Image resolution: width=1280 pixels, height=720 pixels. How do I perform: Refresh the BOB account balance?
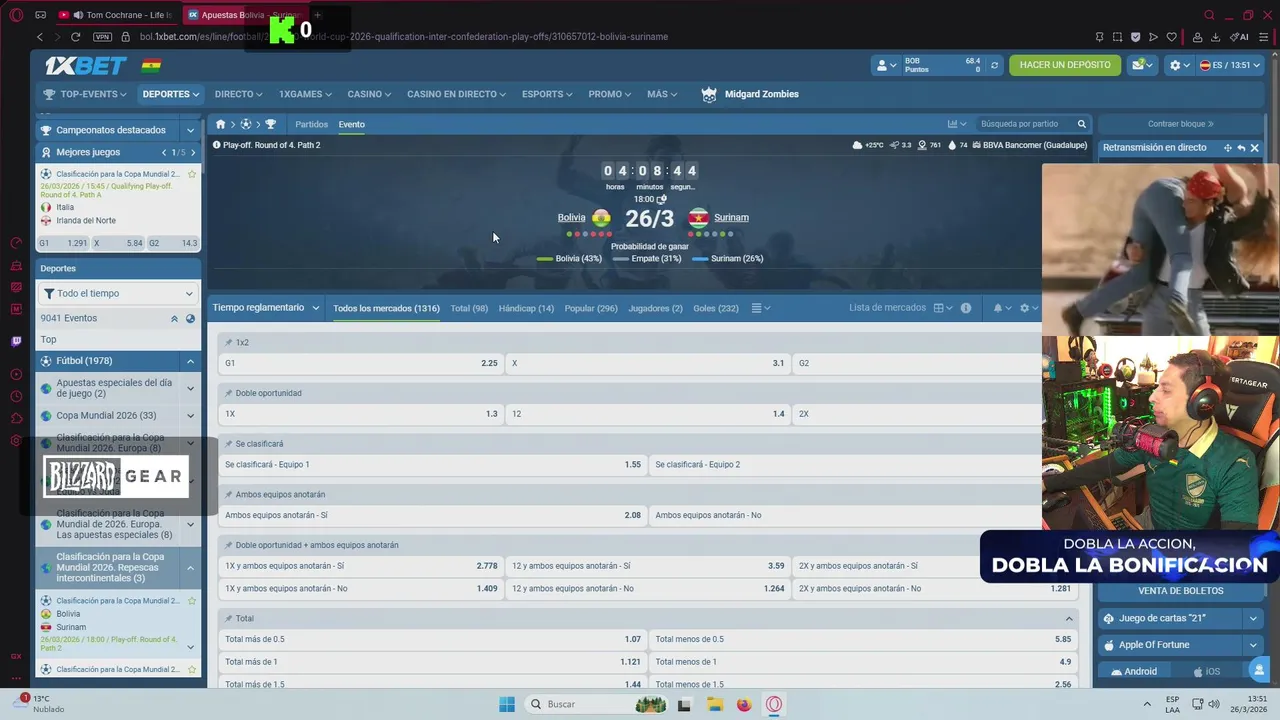point(994,65)
